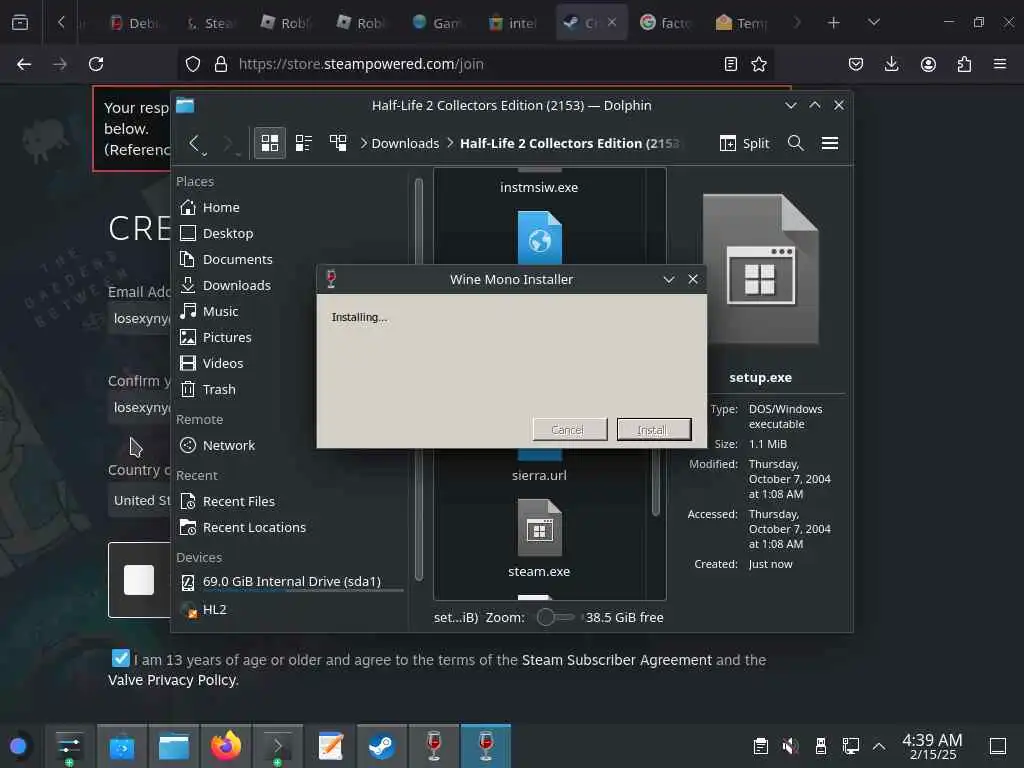
Task: Open a new Firefox tab
Action: point(833,23)
